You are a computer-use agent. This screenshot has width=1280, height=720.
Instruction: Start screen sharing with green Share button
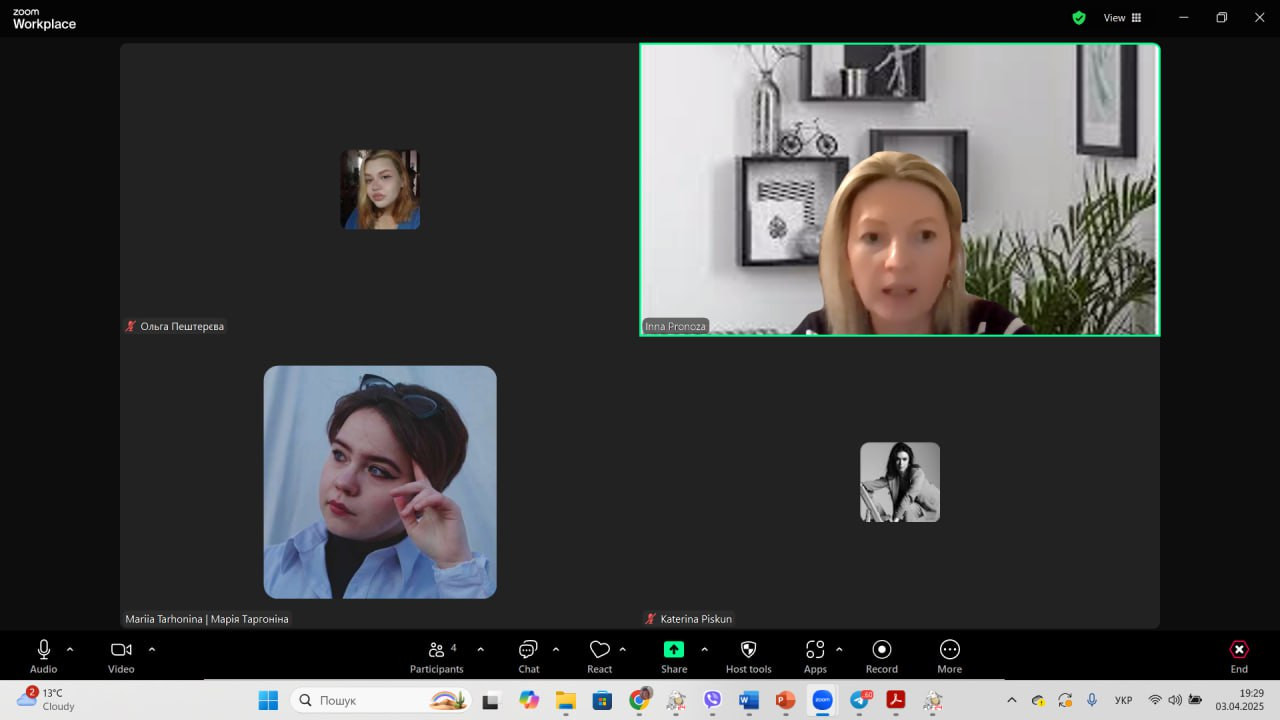click(x=674, y=656)
